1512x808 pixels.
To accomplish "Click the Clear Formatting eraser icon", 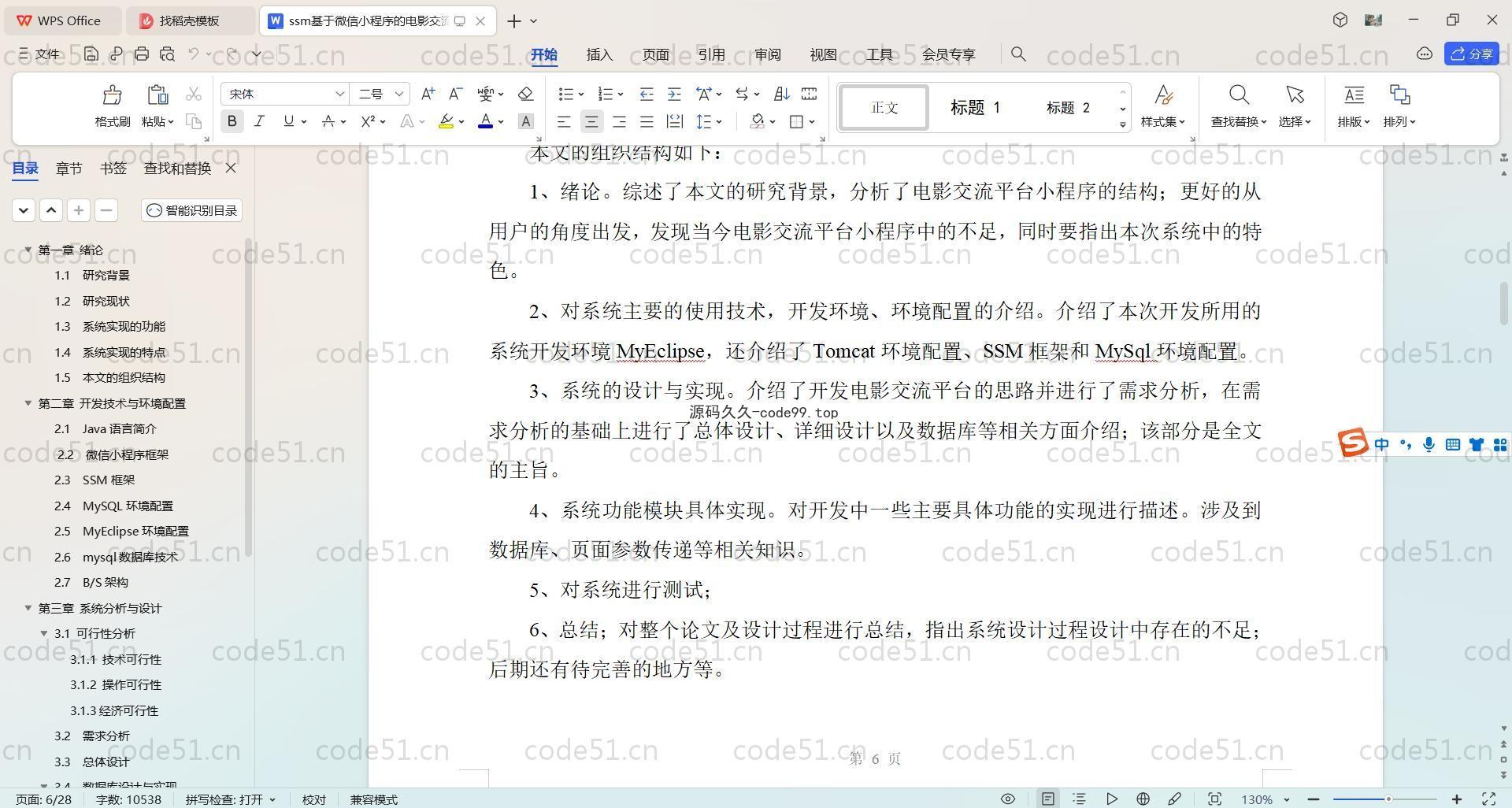I will pyautogui.click(x=525, y=94).
